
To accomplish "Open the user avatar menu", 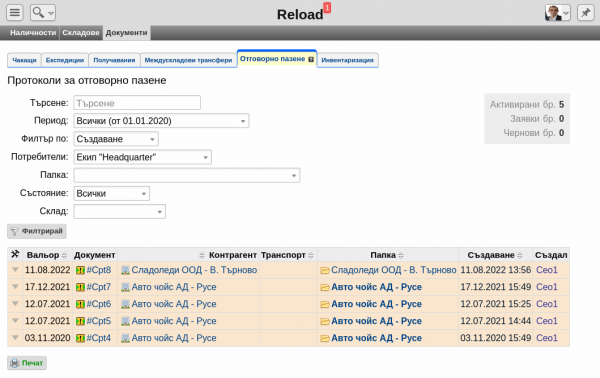I will (x=557, y=13).
